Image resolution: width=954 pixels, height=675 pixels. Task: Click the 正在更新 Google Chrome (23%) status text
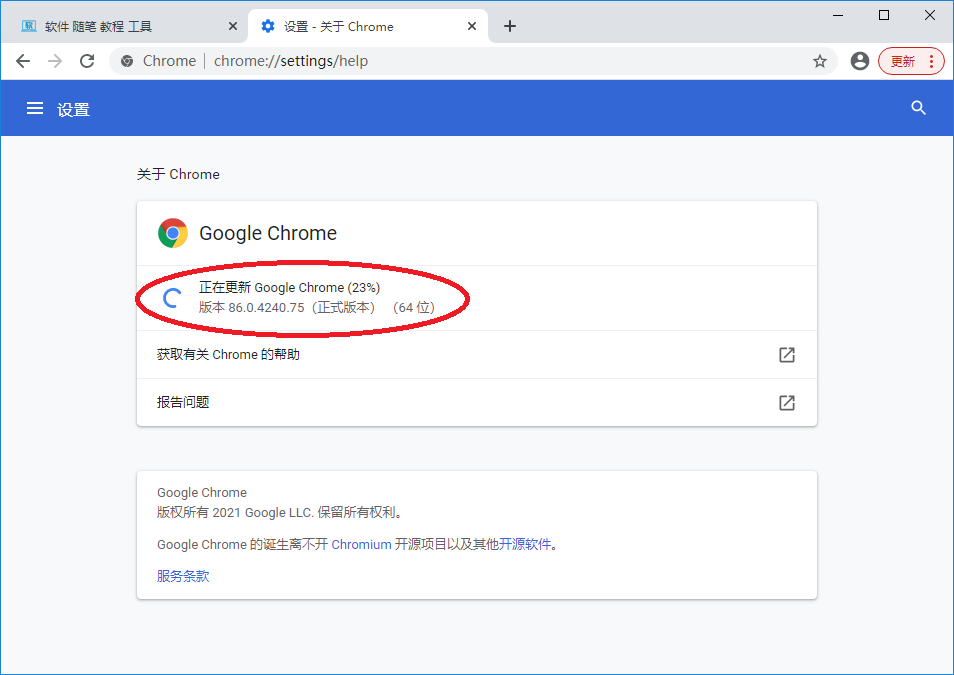pyautogui.click(x=290, y=287)
